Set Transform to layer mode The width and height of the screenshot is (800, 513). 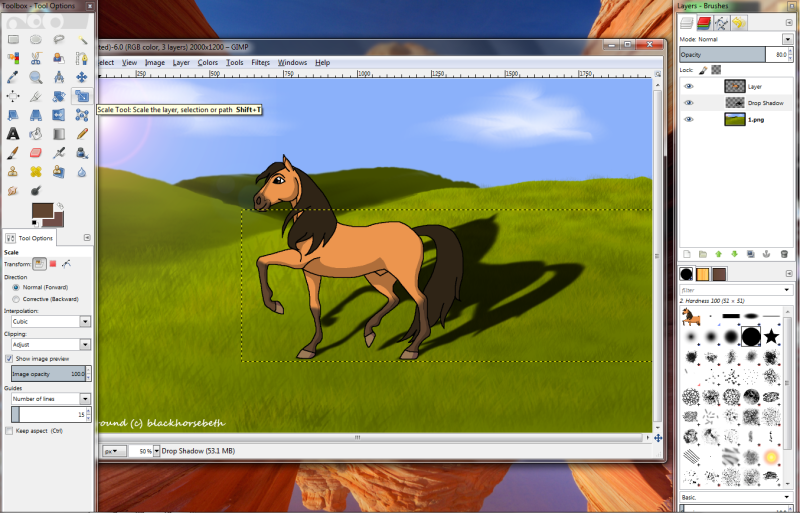tap(39, 264)
